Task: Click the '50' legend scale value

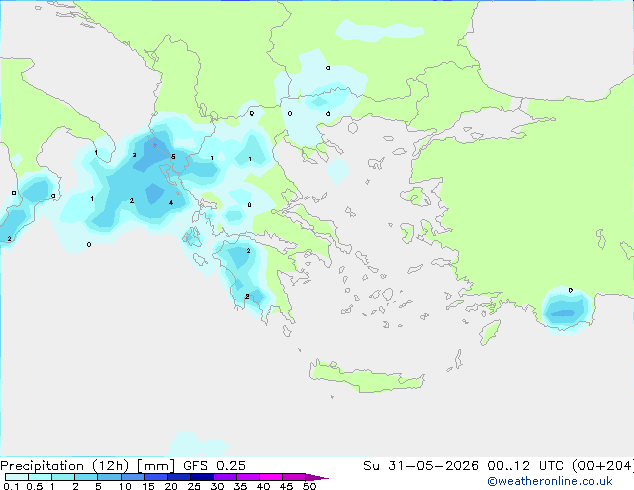Action: (310, 486)
